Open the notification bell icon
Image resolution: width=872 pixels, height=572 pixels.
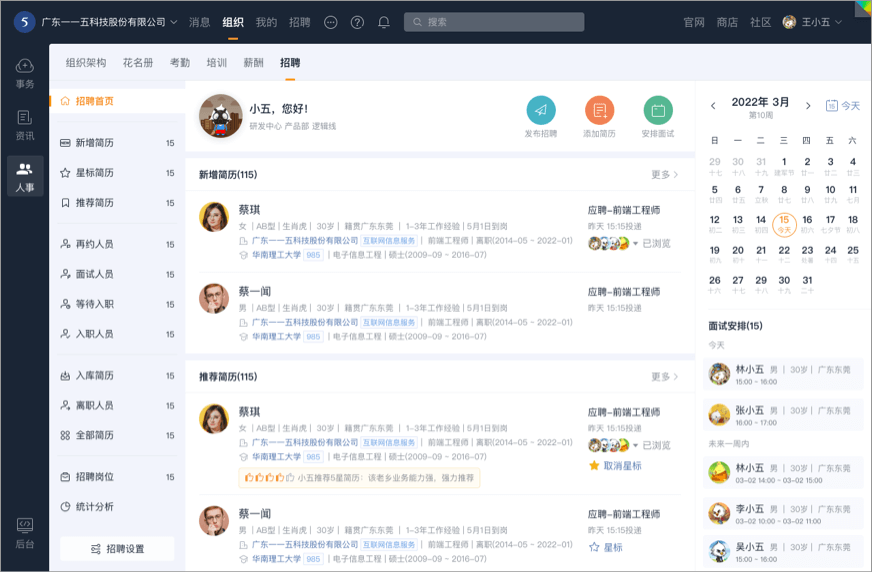(384, 22)
